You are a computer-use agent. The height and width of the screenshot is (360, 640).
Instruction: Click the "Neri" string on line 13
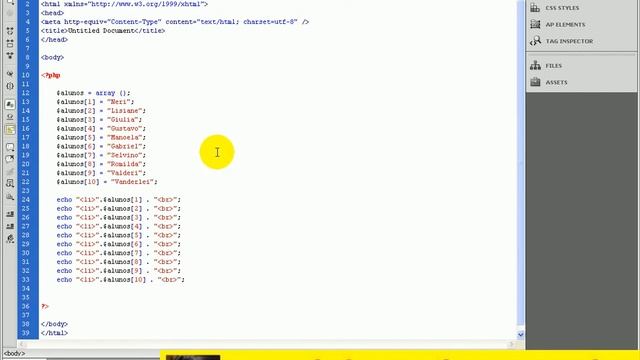pos(118,102)
